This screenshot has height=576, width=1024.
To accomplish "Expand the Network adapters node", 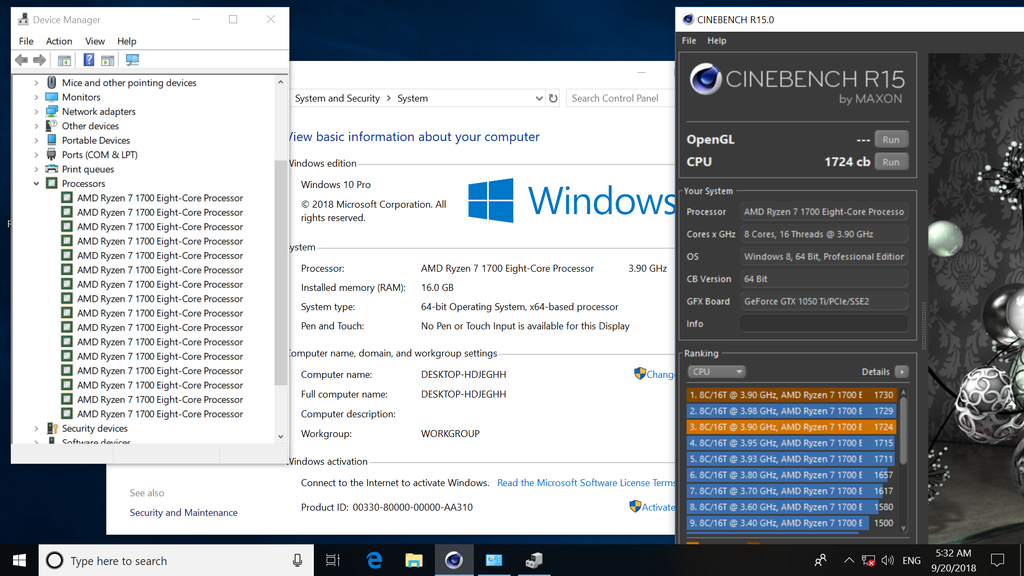I will pyautogui.click(x=37, y=112).
